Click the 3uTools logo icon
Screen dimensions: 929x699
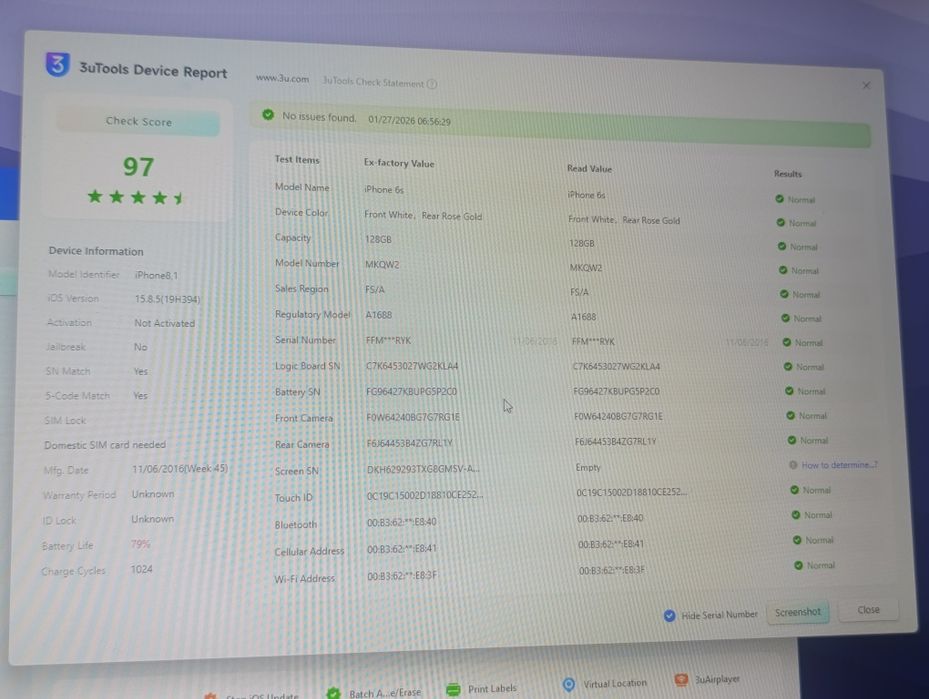57,65
